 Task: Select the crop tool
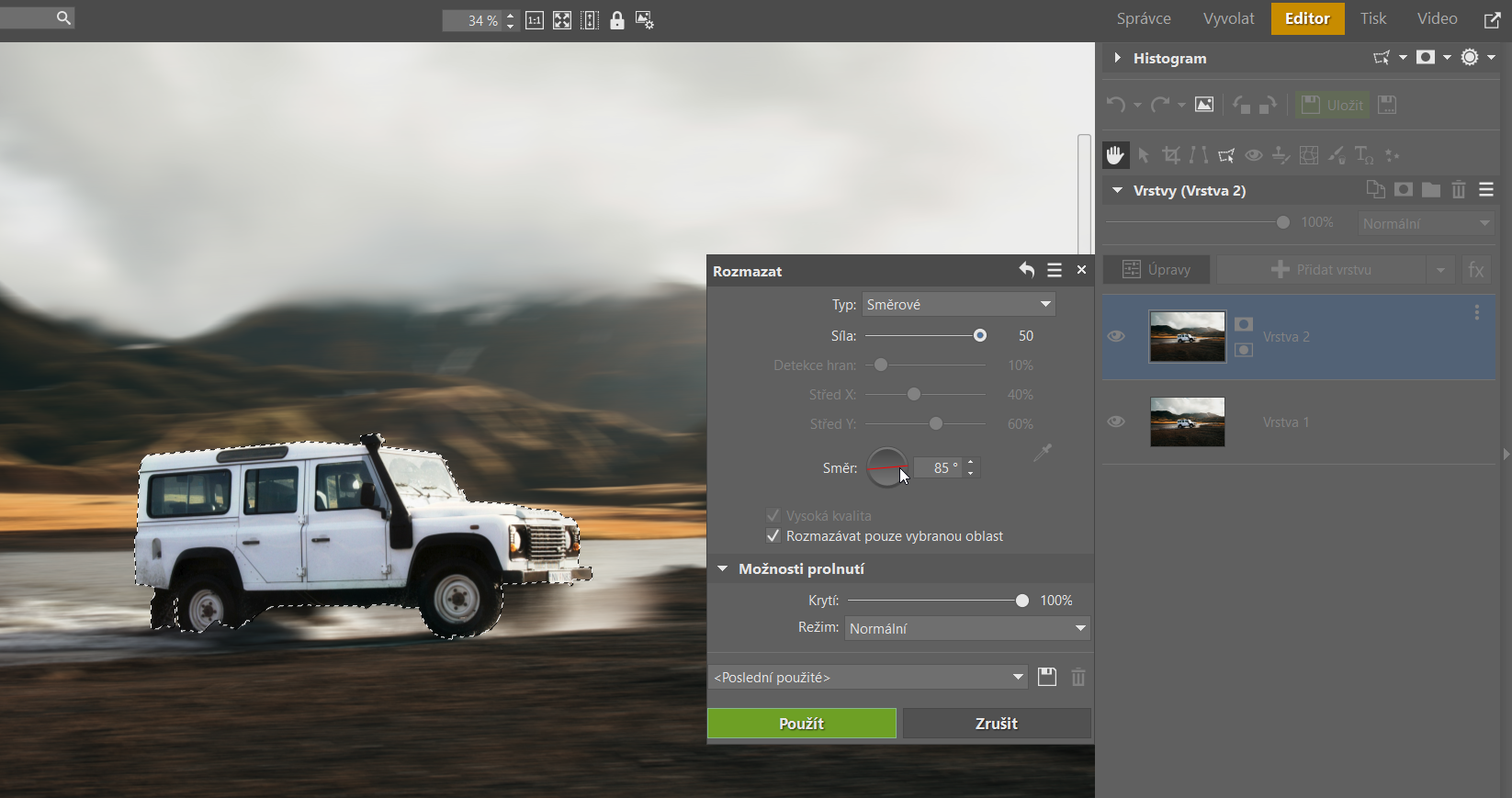[1171, 155]
